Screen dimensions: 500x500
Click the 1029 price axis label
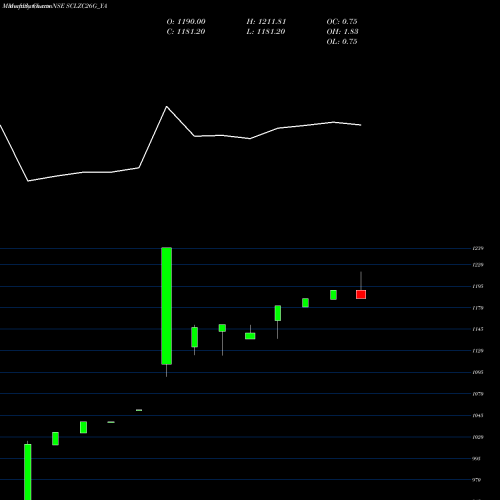pyautogui.click(x=478, y=437)
